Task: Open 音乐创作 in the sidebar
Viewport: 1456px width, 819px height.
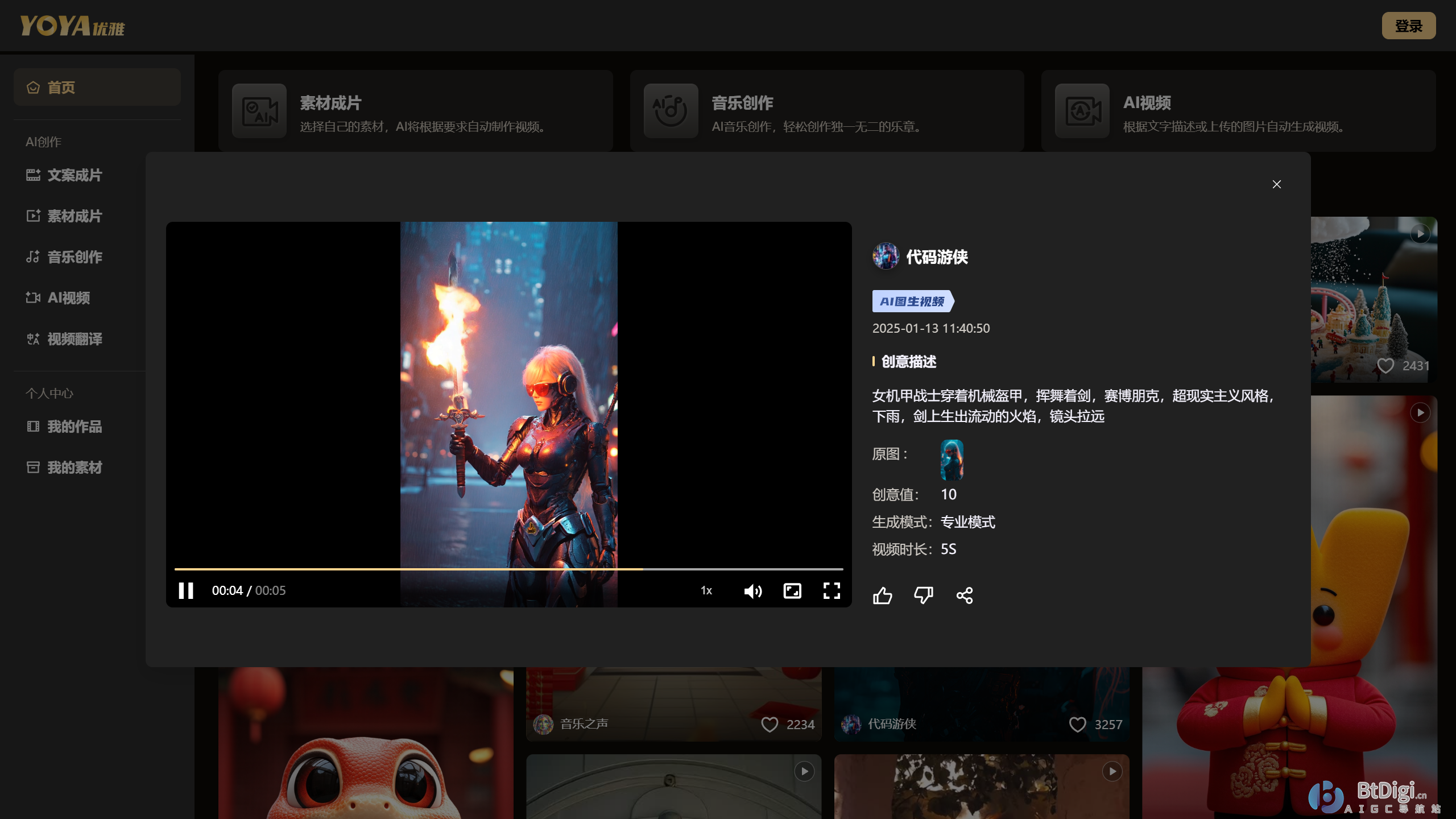Action: point(64,257)
